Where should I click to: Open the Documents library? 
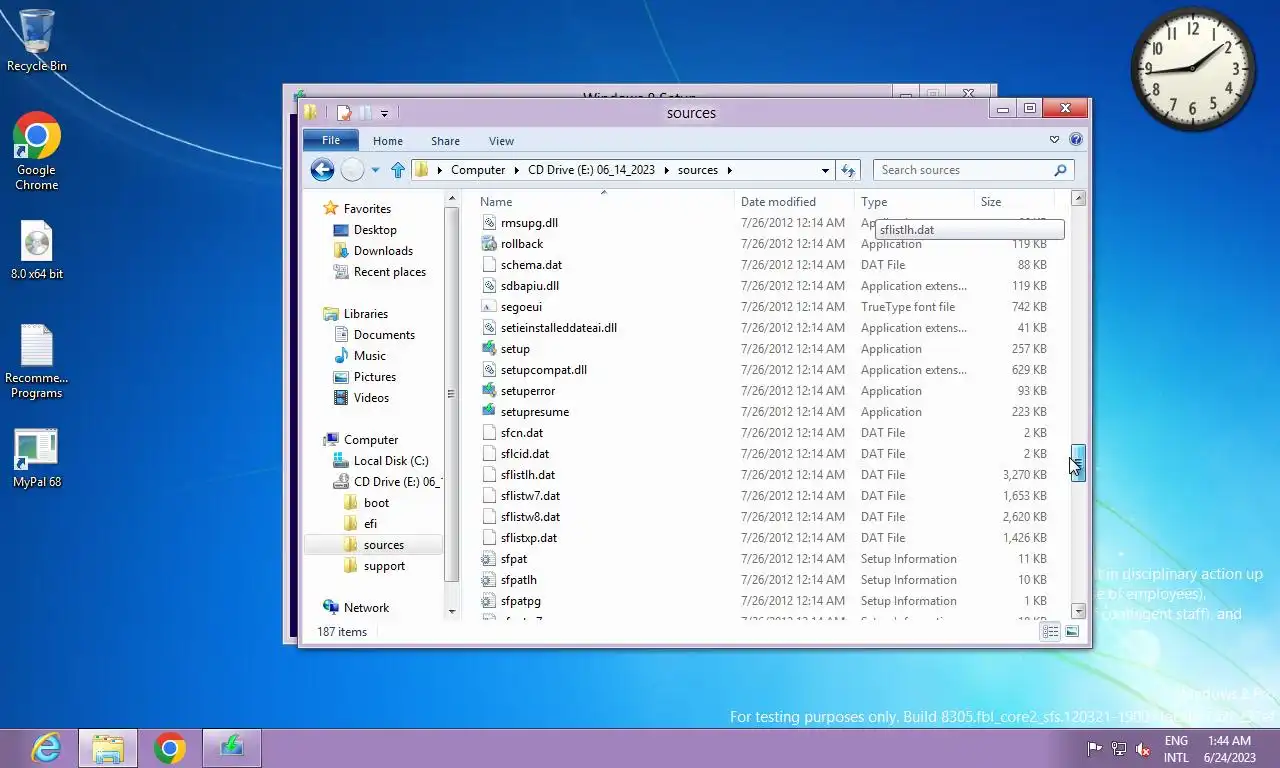tap(384, 335)
